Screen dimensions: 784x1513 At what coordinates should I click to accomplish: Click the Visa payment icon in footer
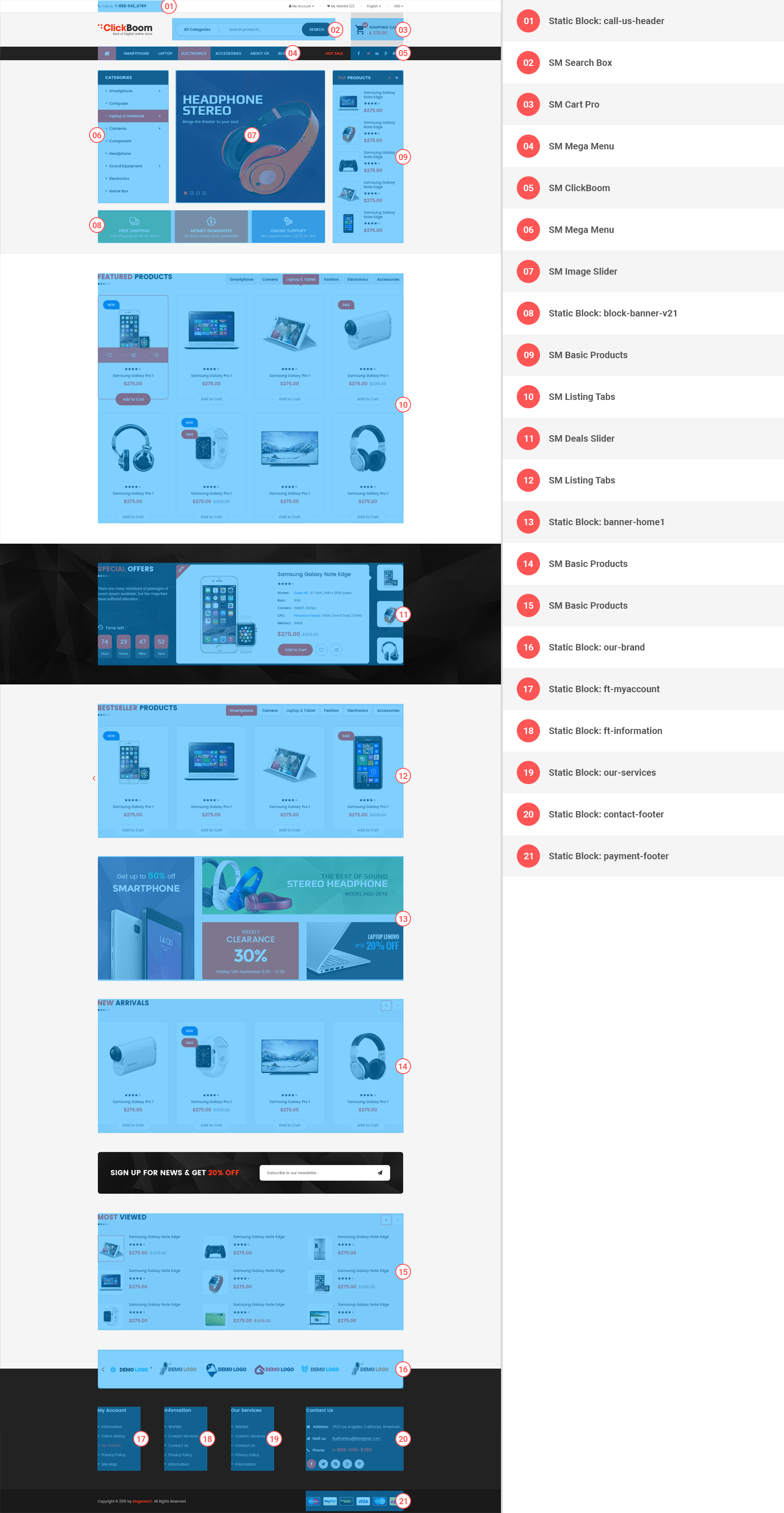[x=363, y=1501]
